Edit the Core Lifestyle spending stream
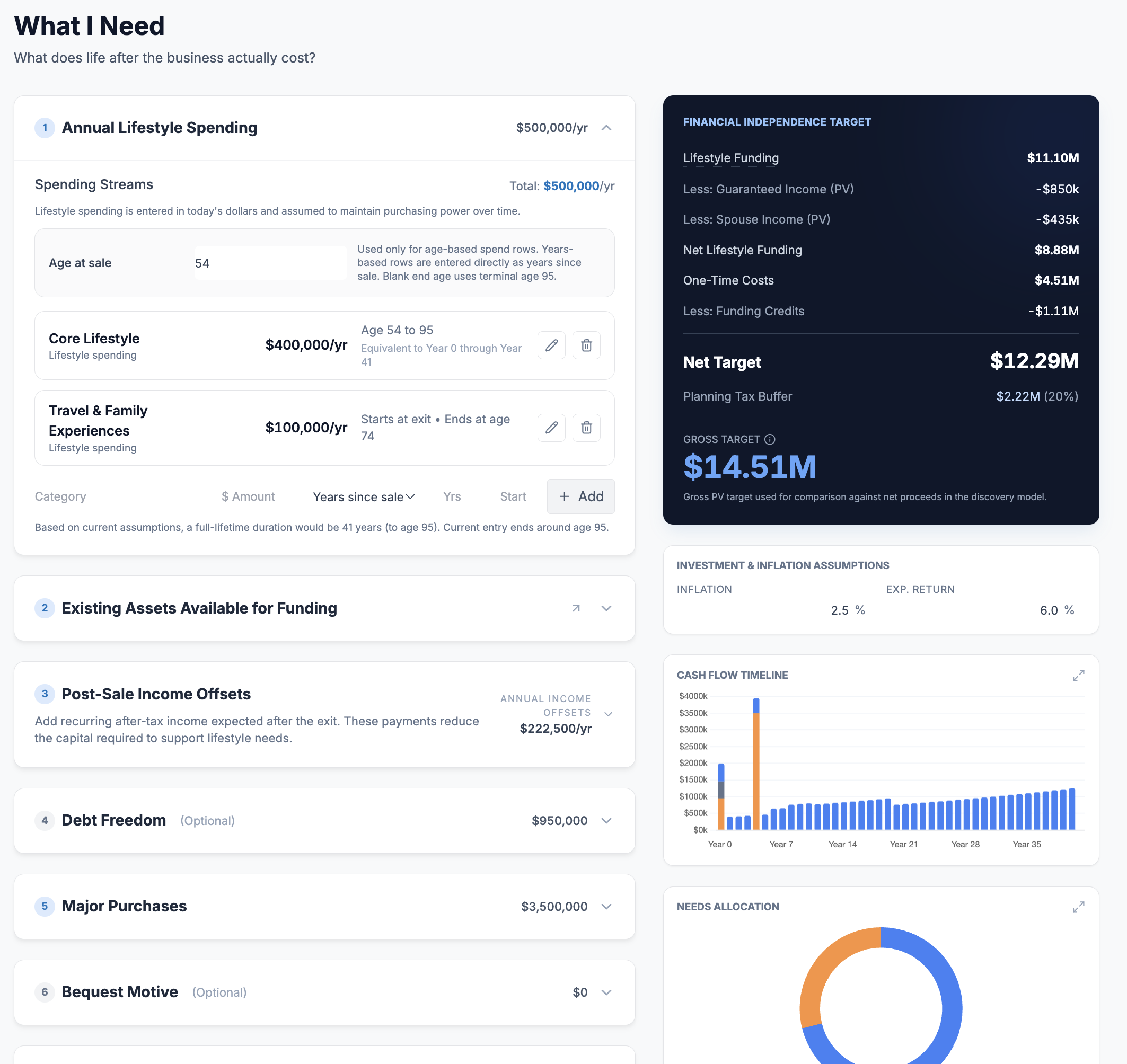Image resolution: width=1127 pixels, height=1064 pixels. (551, 345)
